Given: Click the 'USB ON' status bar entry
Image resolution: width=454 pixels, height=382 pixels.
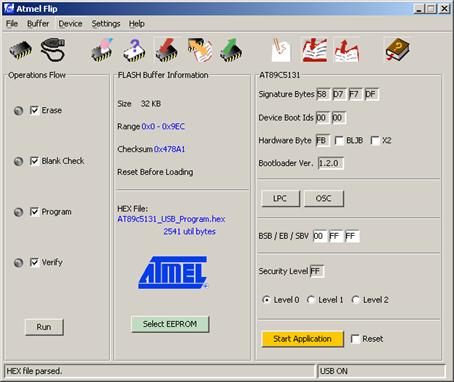Looking at the screenshot, I should [334, 371].
